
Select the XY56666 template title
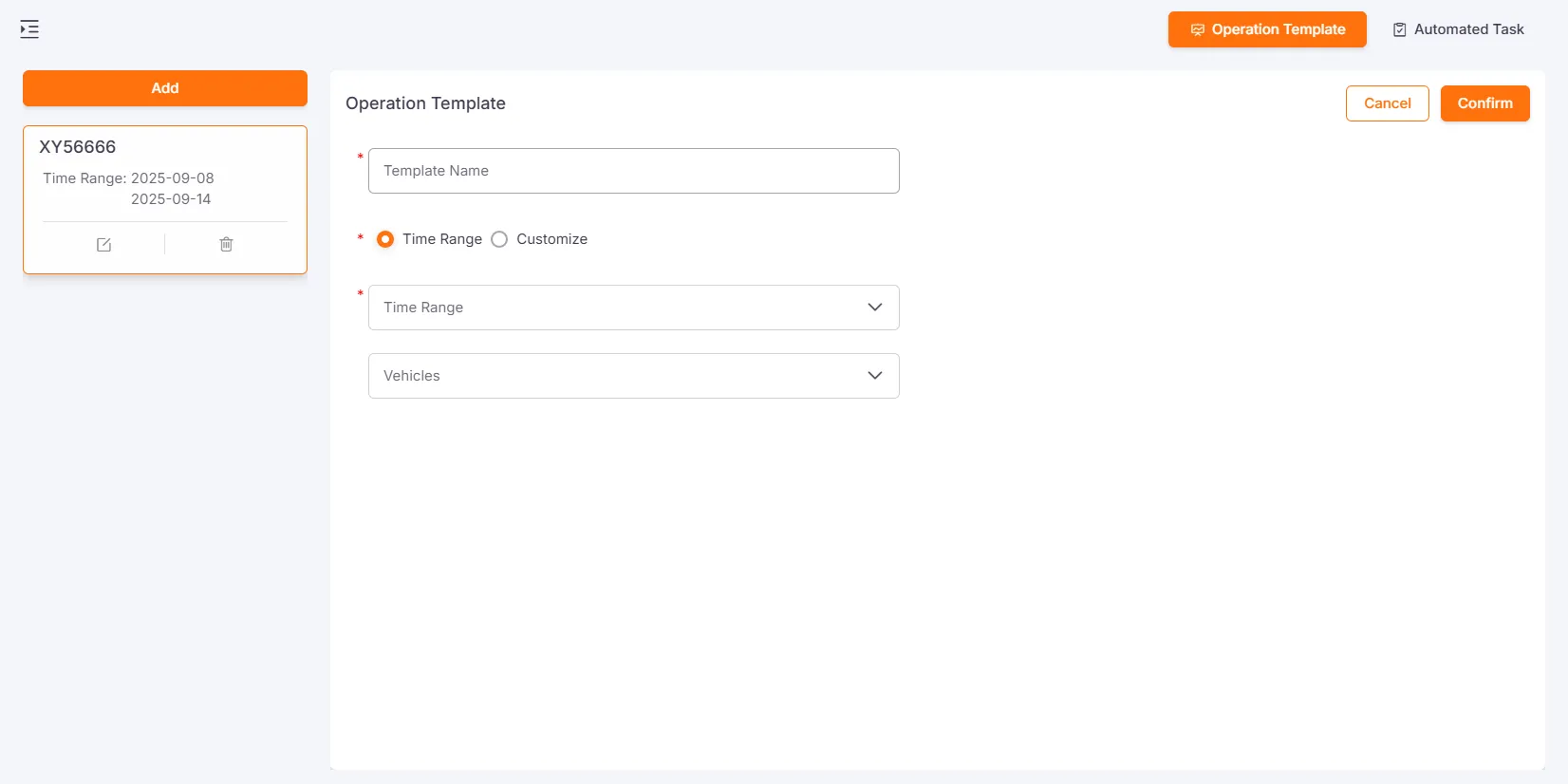pyautogui.click(x=78, y=147)
